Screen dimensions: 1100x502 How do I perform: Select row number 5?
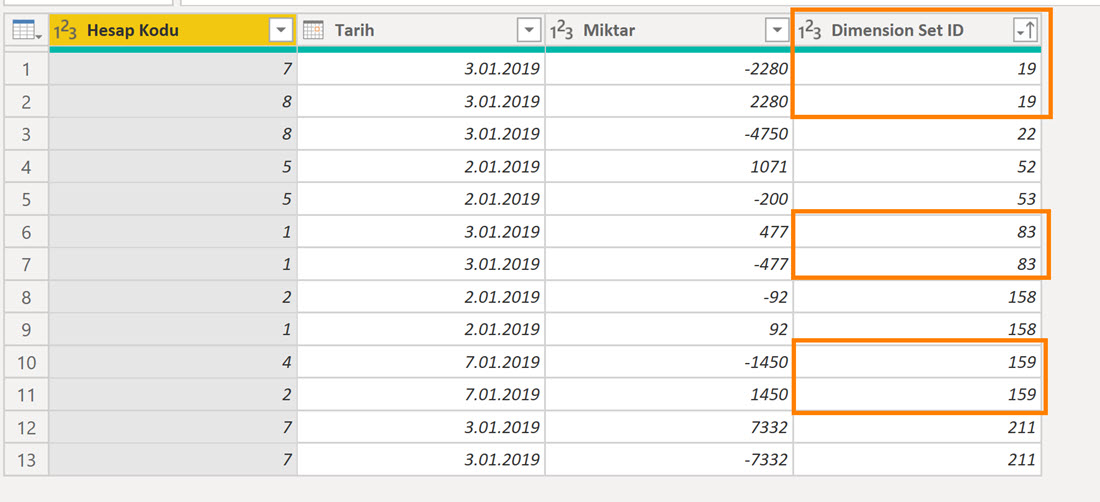pos(27,200)
